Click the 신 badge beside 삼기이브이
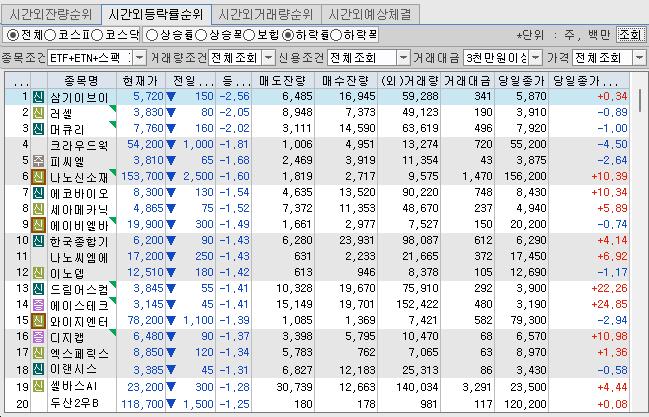This screenshot has width=649, height=417. coord(38,96)
